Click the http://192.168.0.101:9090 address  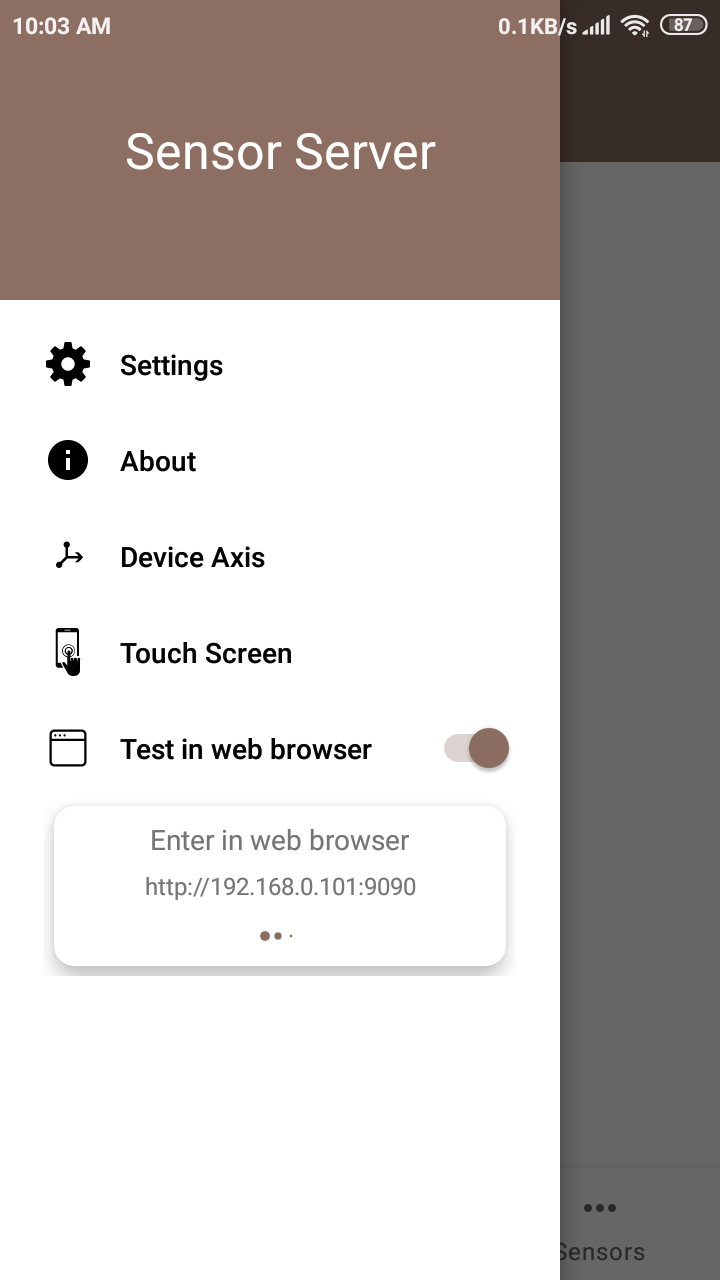click(280, 886)
